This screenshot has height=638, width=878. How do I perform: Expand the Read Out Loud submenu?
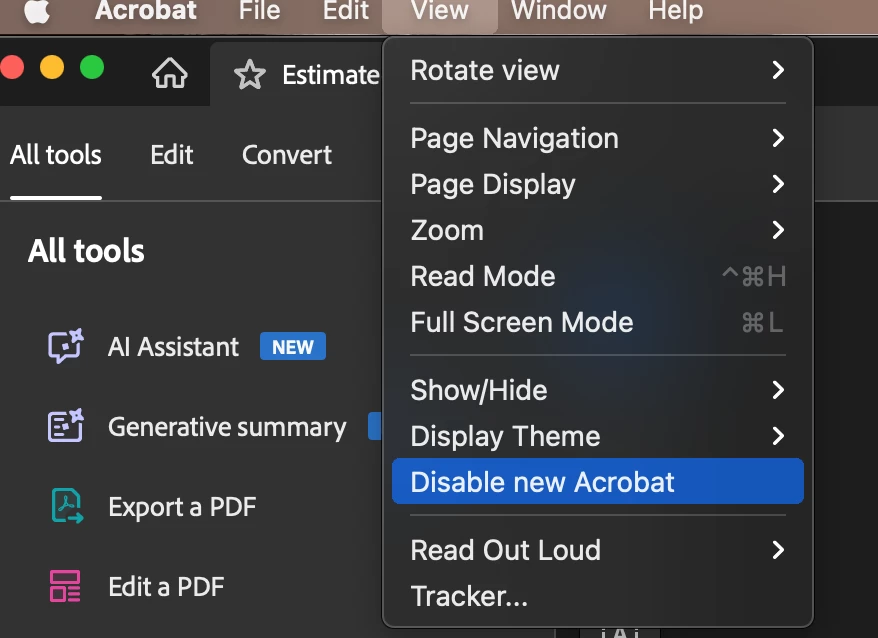[x=597, y=550]
